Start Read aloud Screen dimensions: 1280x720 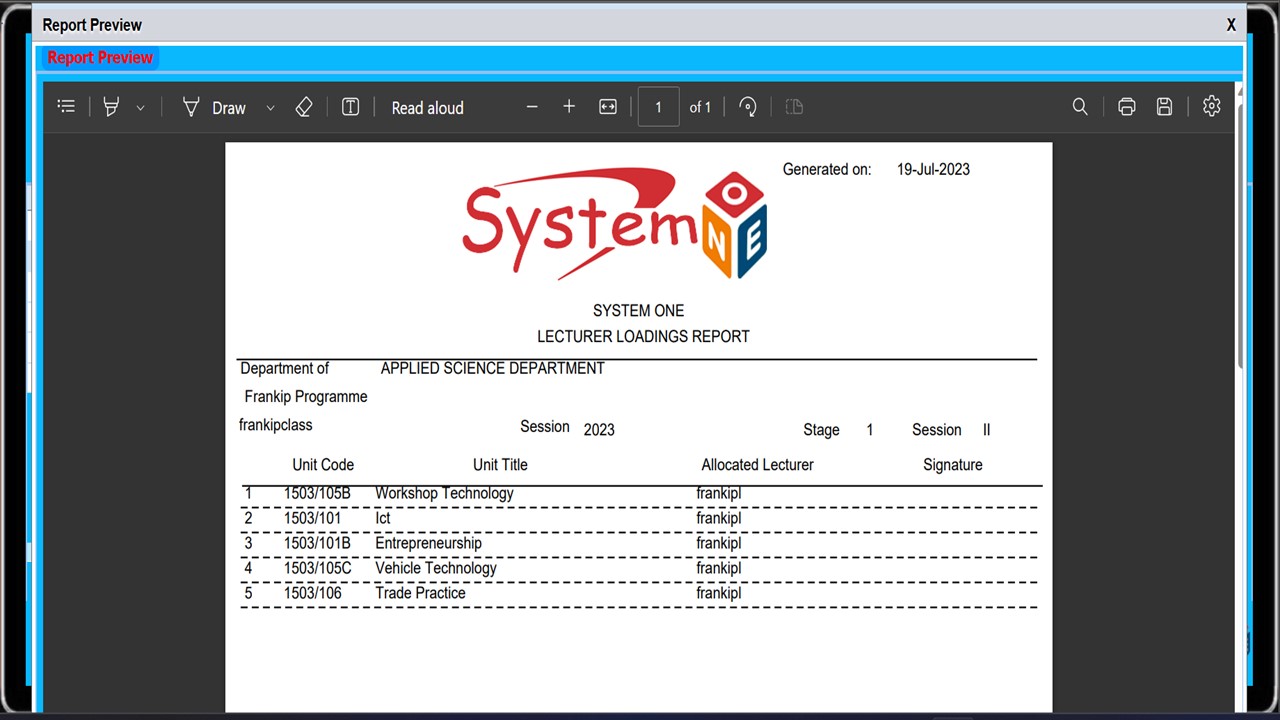pyautogui.click(x=427, y=108)
